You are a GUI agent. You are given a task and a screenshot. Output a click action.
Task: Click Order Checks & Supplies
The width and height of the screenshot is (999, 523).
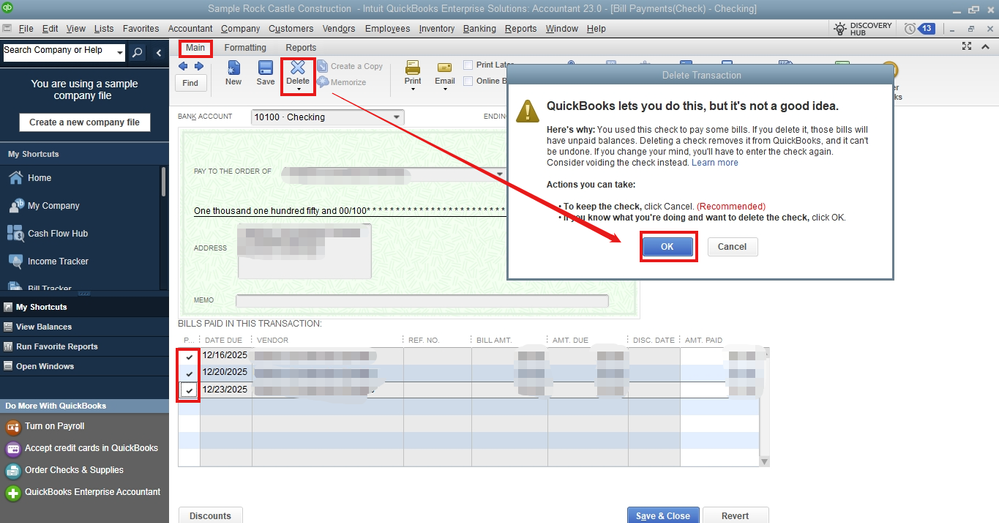tap(74, 470)
